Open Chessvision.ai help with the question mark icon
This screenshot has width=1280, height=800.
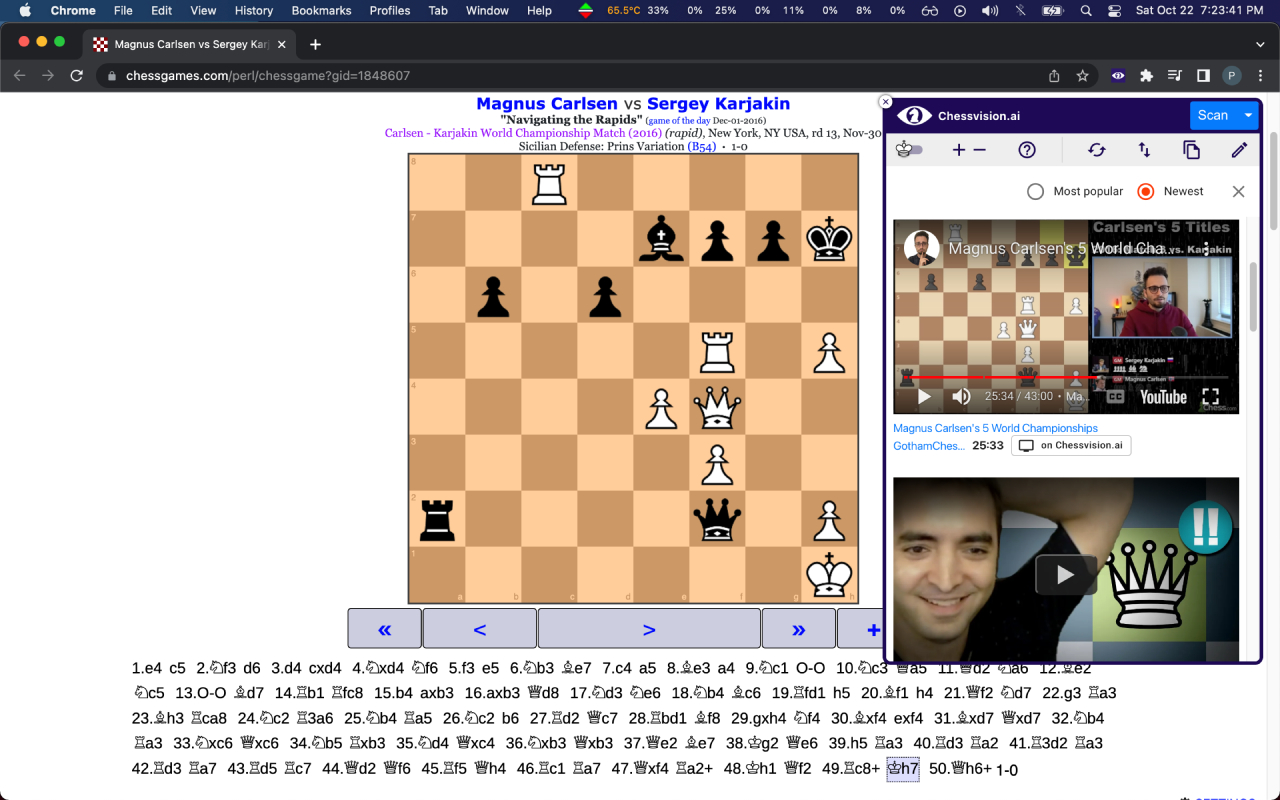click(x=1027, y=148)
